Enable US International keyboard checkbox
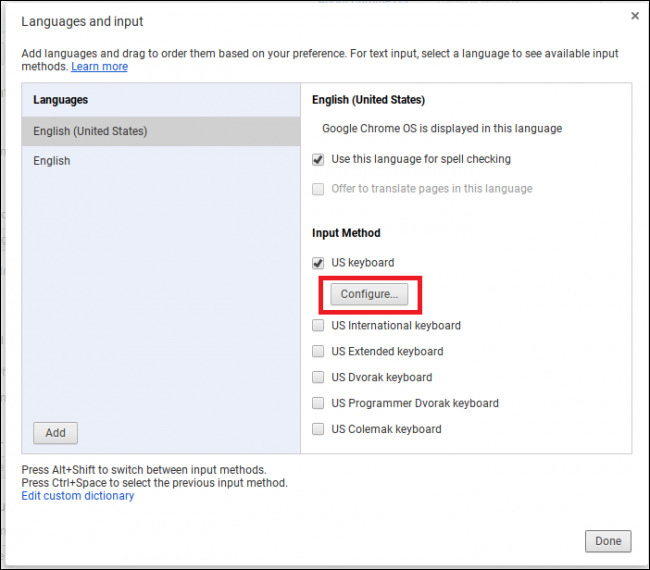This screenshot has width=650, height=570. coord(318,325)
